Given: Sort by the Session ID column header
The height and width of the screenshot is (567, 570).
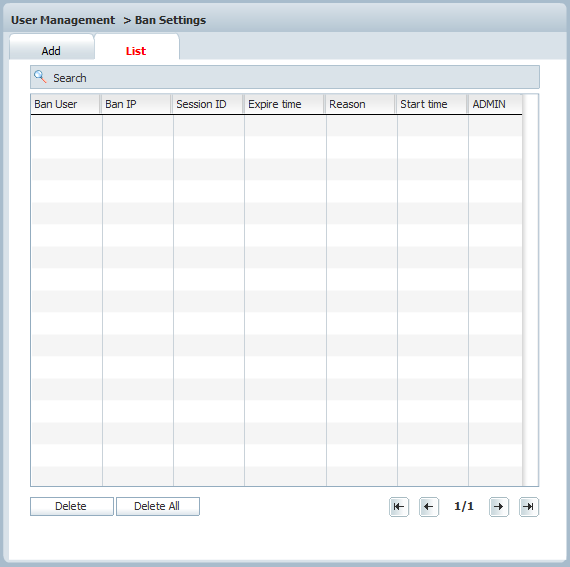Looking at the screenshot, I should [x=208, y=104].
